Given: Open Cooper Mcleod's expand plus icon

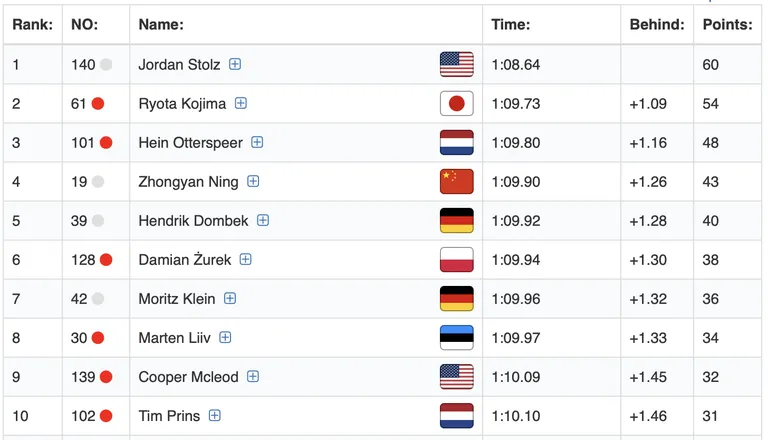Looking at the screenshot, I should click(x=253, y=376).
